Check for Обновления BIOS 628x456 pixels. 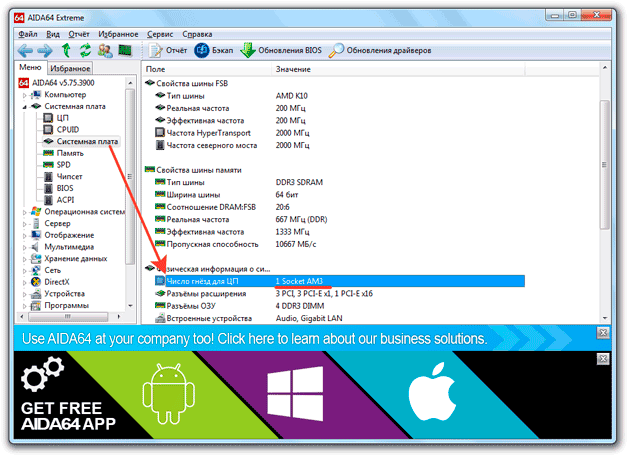point(281,50)
